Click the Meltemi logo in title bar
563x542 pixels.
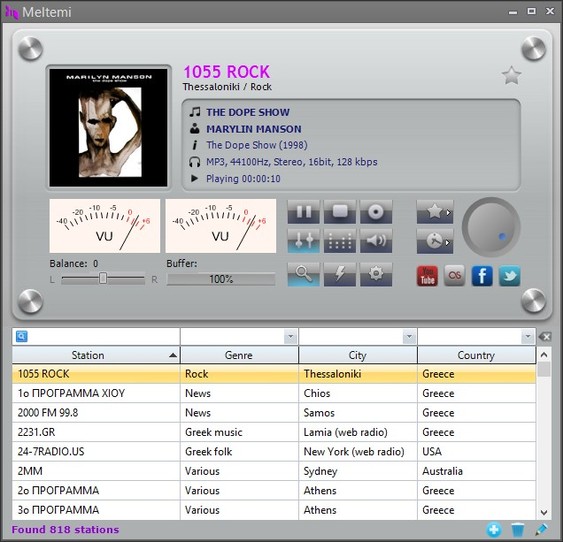[12, 13]
